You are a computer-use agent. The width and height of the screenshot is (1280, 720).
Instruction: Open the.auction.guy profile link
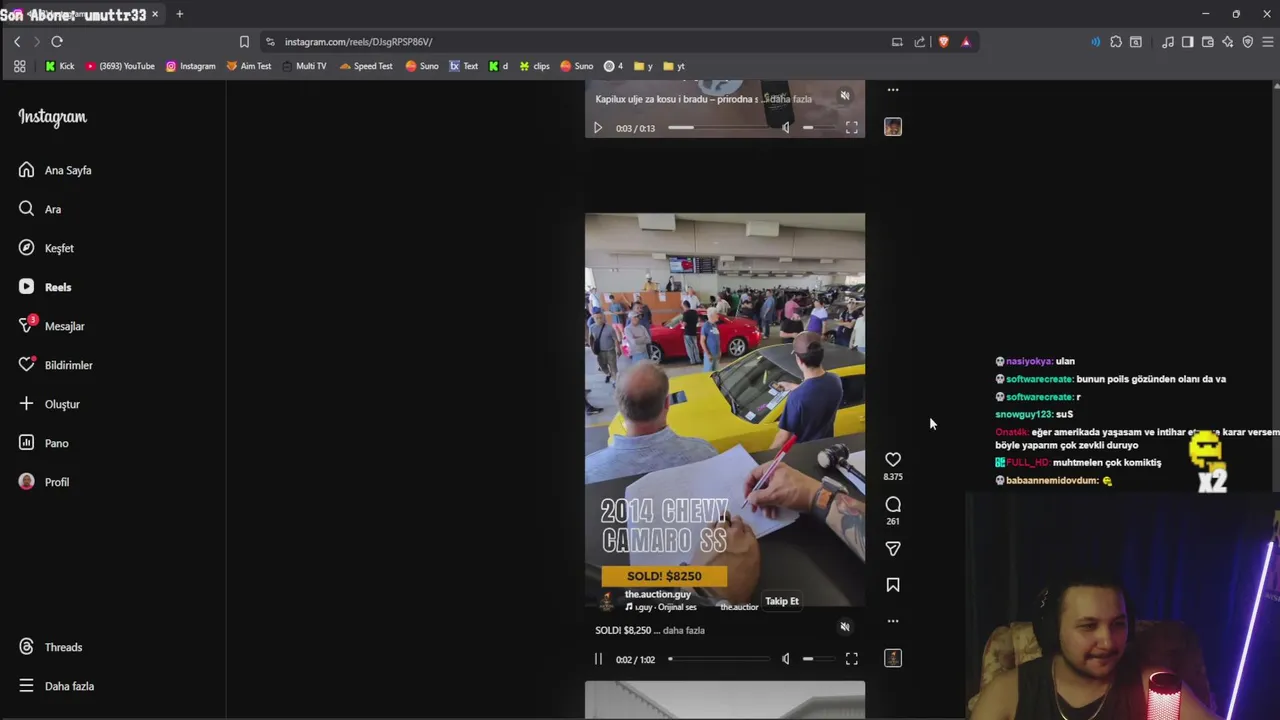pos(658,594)
